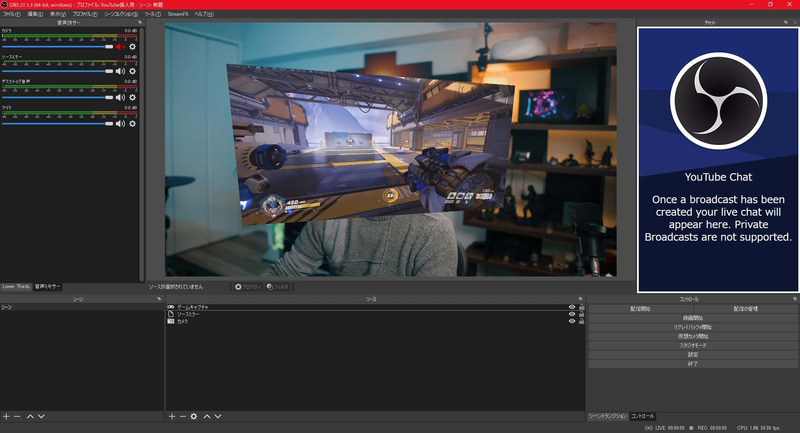Open the 編集 menu
The width and height of the screenshot is (800, 433).
(35, 14)
